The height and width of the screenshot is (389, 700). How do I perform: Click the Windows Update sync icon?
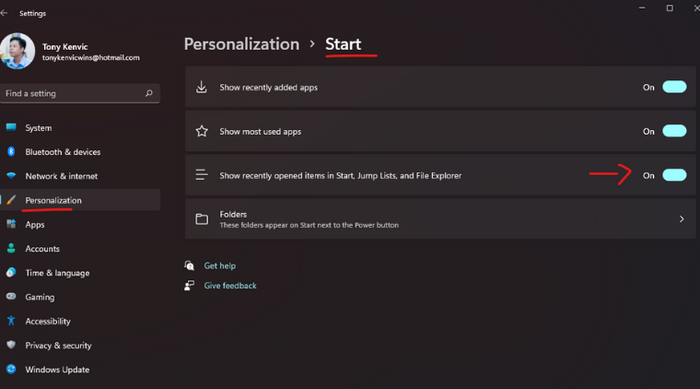[x=11, y=369]
